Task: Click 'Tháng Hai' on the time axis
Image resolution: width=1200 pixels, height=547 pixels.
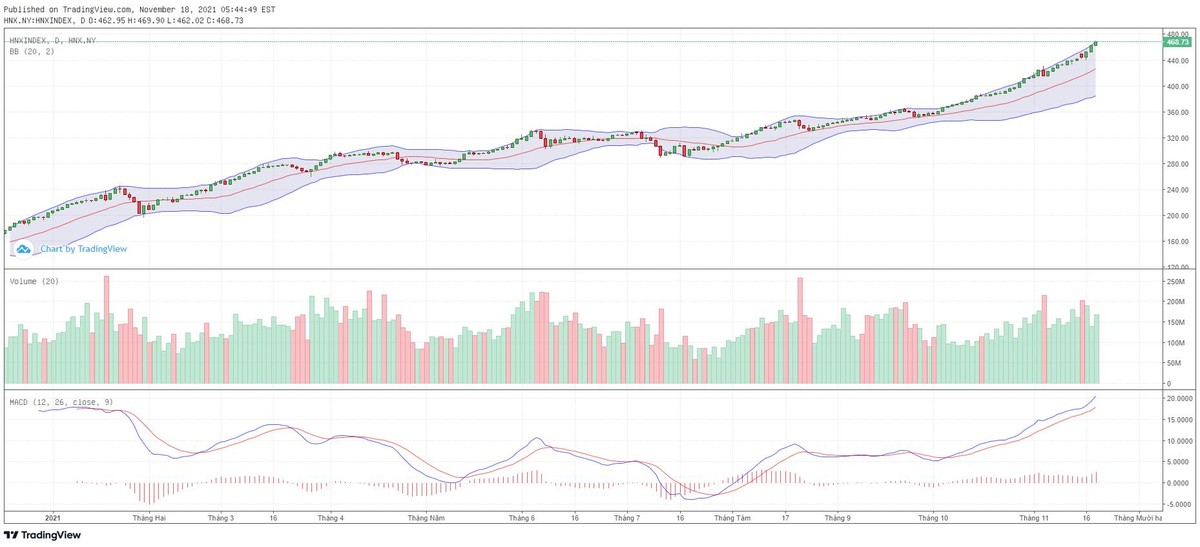Action: [x=148, y=518]
